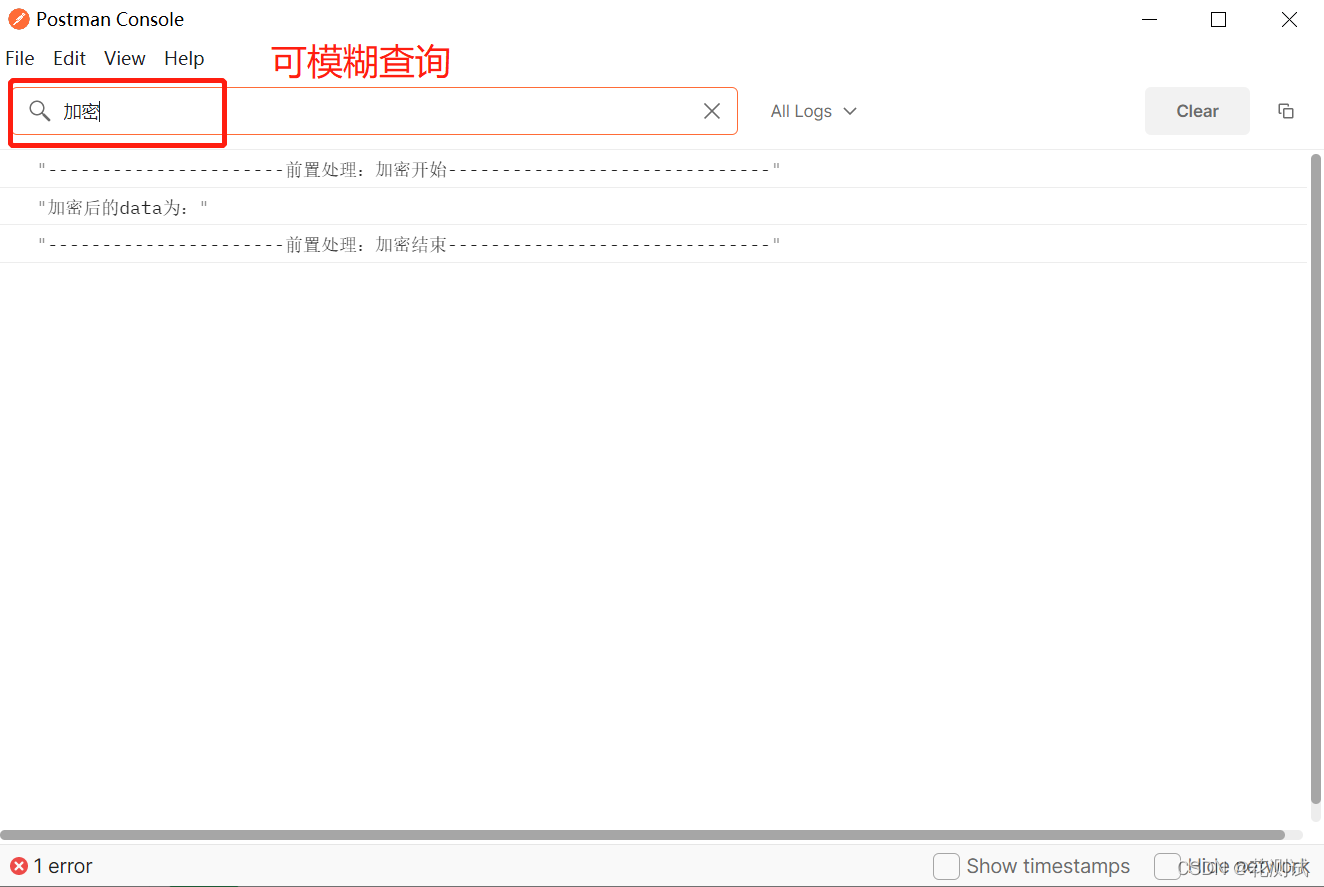
Task: Clear search text with X icon
Action: coord(712,111)
